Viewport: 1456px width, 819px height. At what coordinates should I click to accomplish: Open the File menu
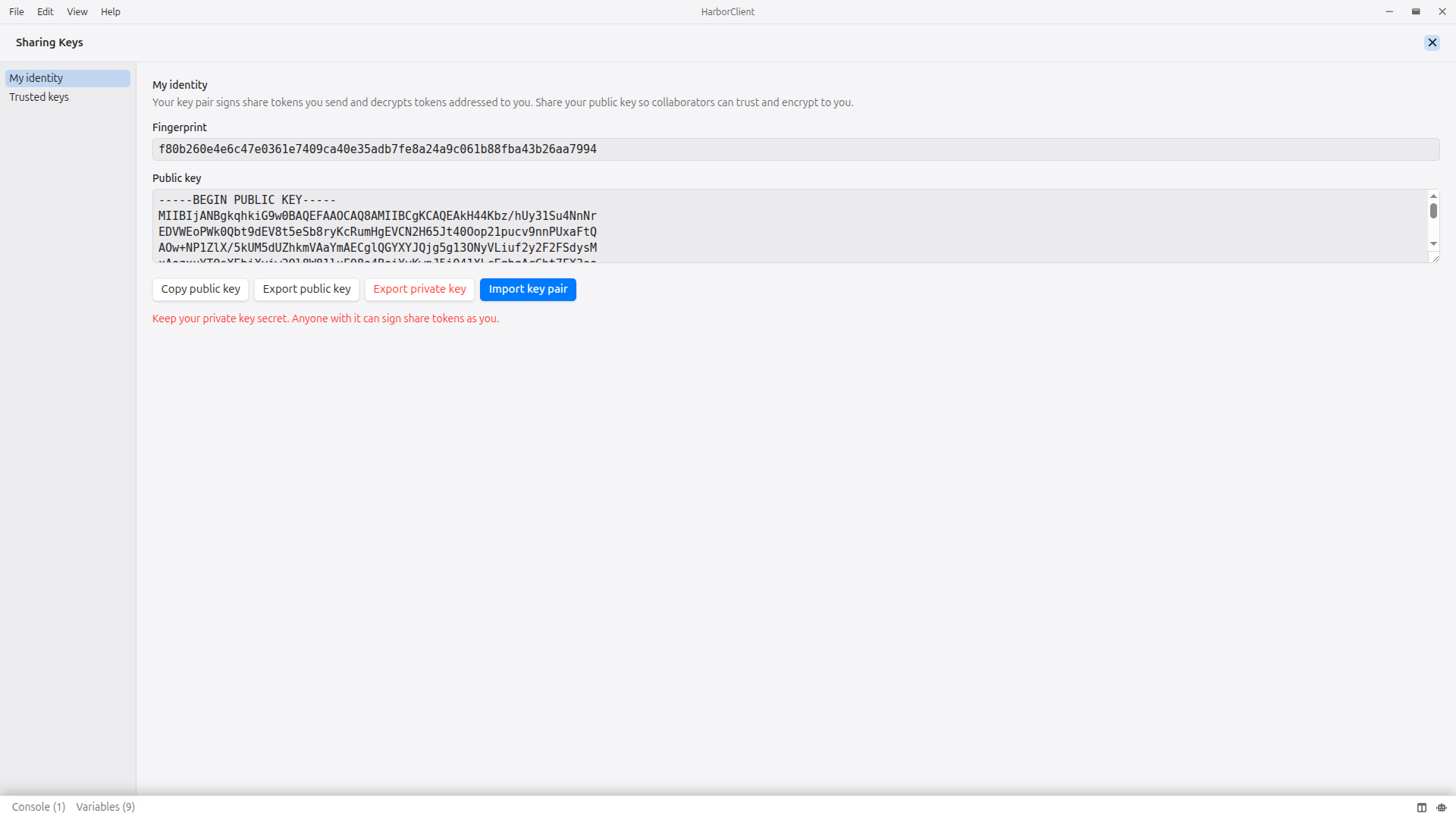[17, 11]
